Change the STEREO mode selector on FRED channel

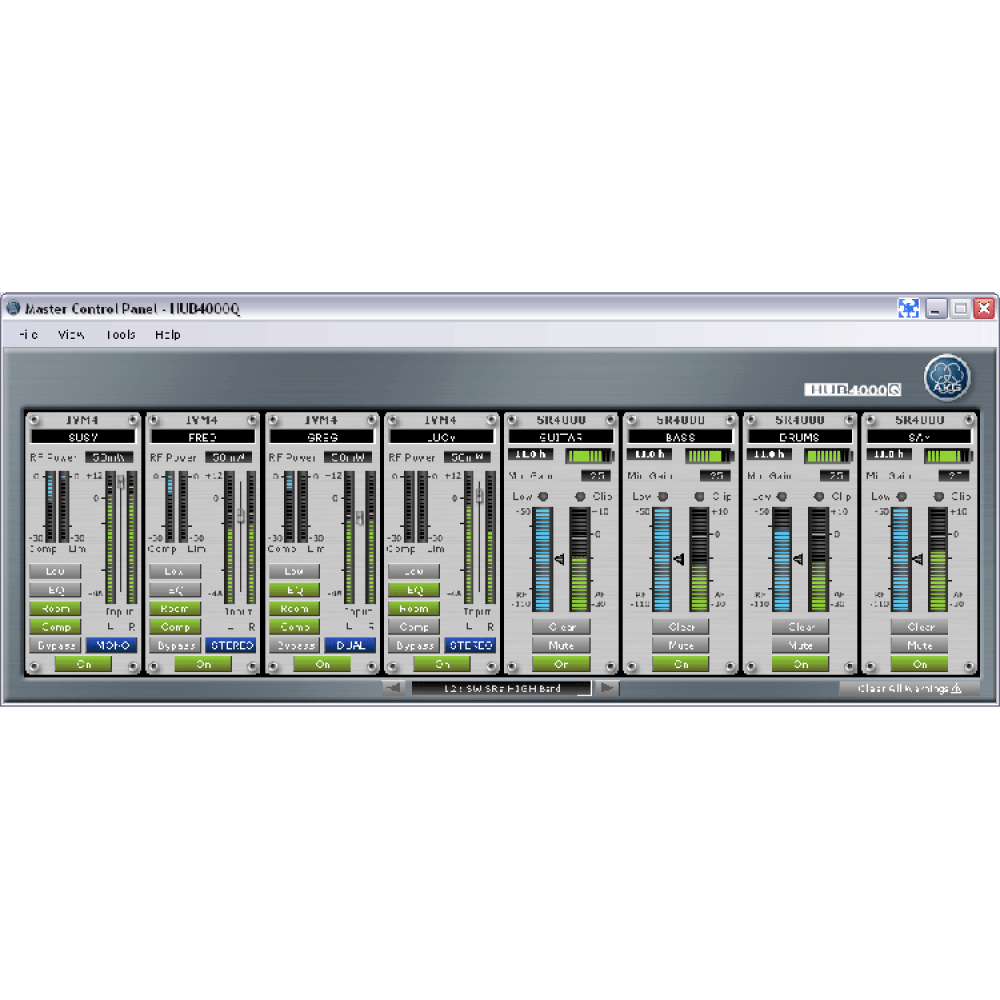229,645
